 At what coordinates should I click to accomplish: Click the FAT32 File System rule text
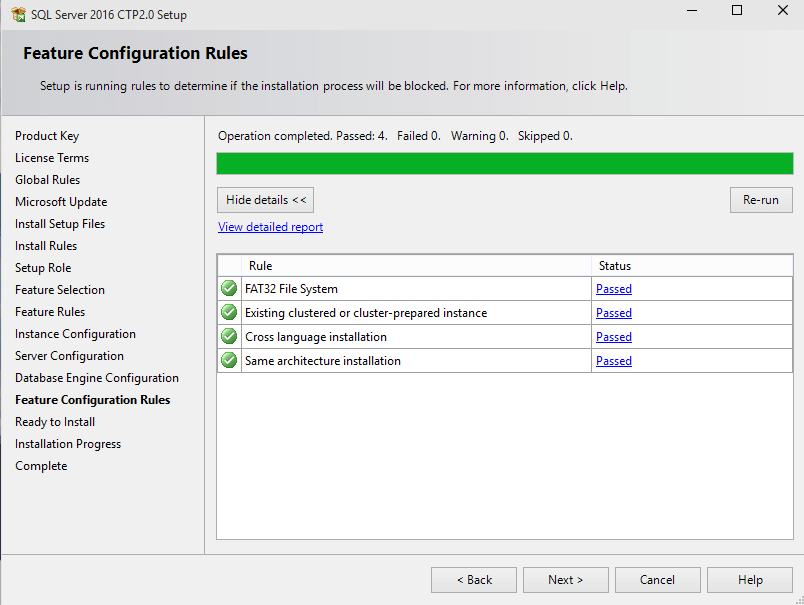(x=291, y=289)
